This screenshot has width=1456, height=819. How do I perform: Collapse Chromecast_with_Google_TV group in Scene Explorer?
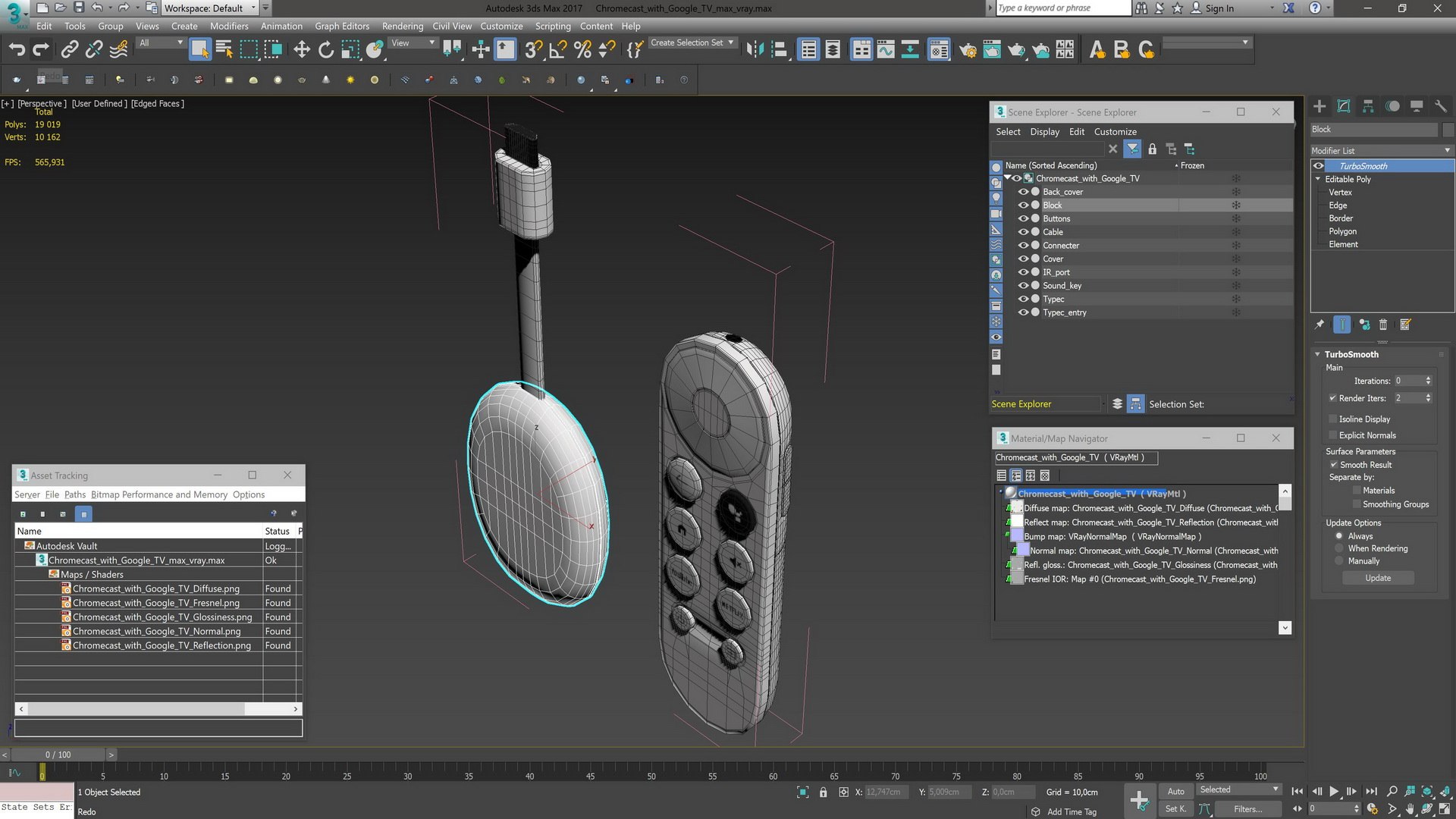(x=1007, y=178)
